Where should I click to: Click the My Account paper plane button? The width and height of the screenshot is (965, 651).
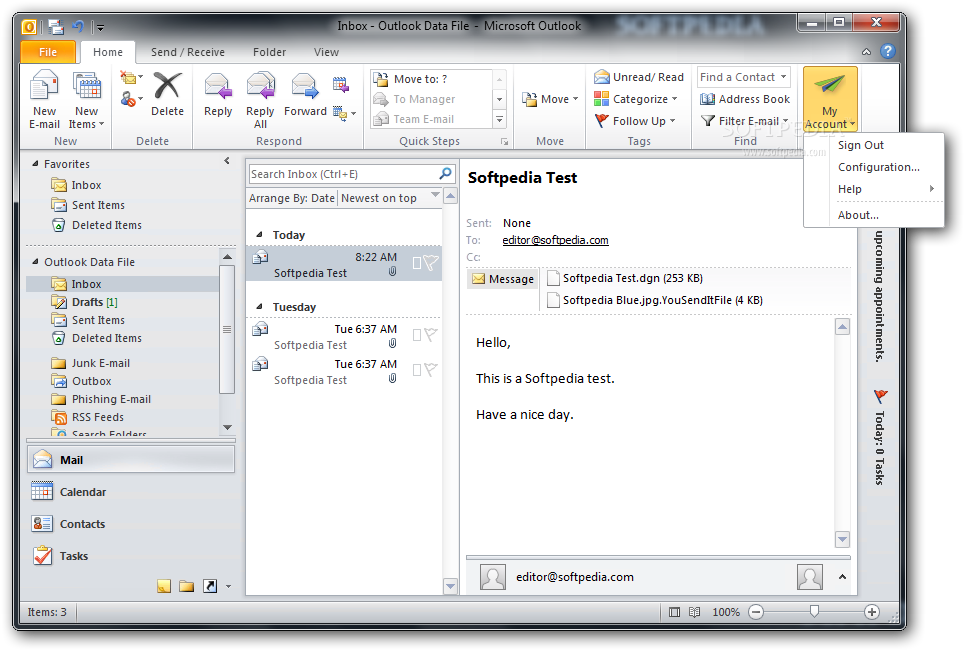(830, 100)
